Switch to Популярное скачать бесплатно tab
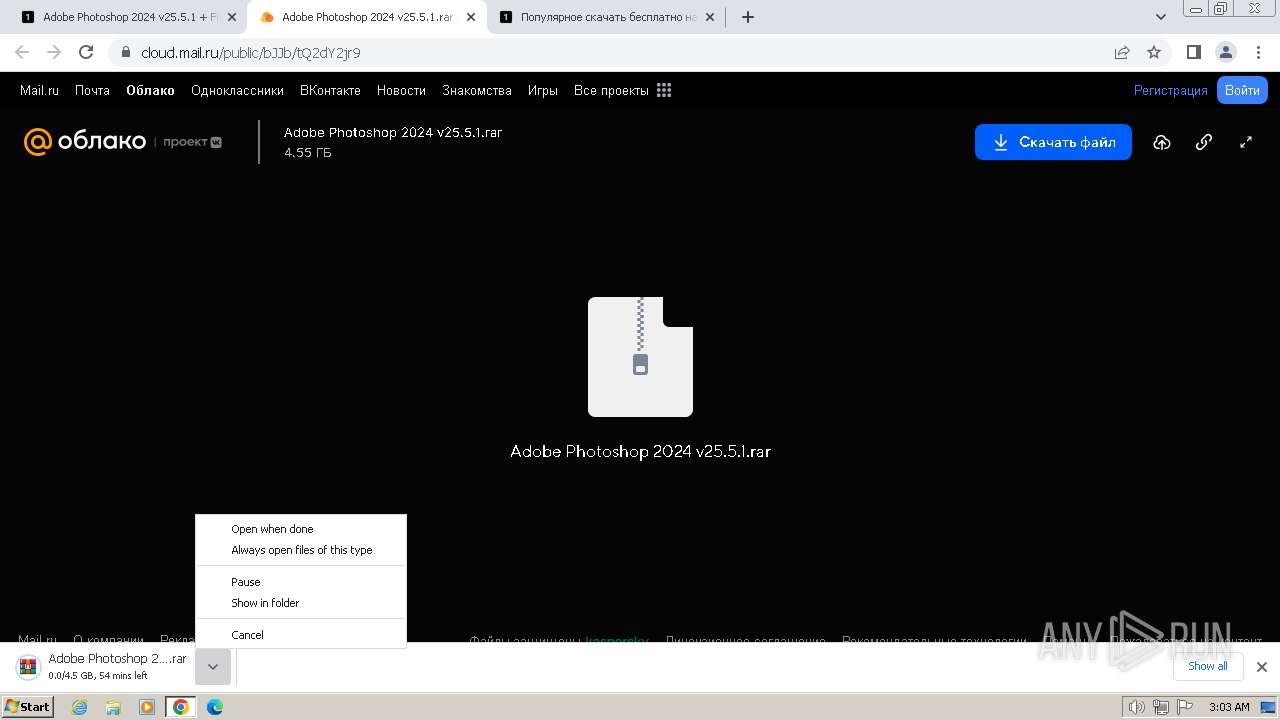 606,17
